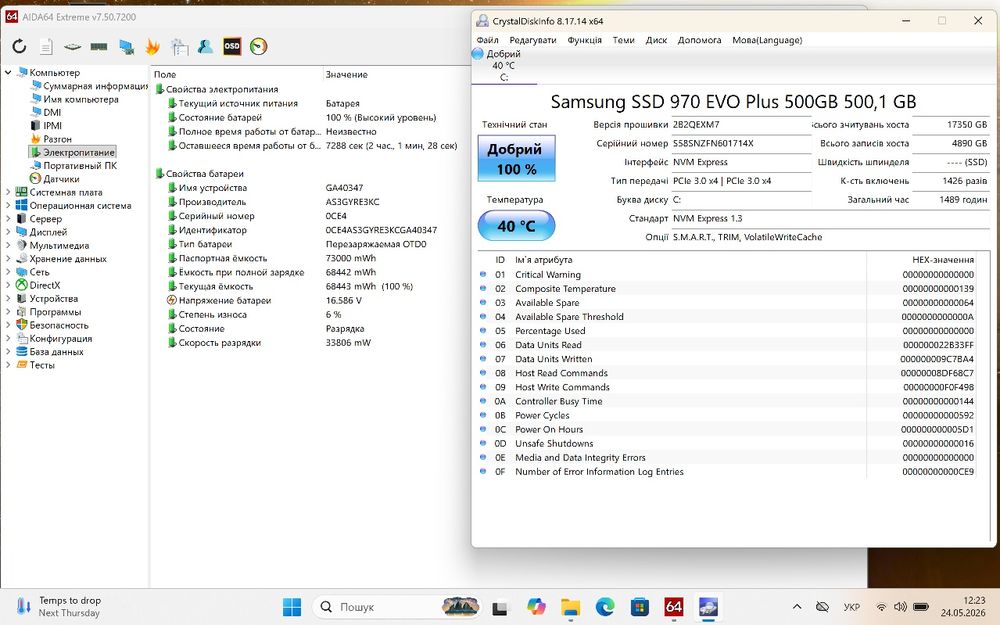Click the firmware version field 2B2QEXM7

pos(741,124)
